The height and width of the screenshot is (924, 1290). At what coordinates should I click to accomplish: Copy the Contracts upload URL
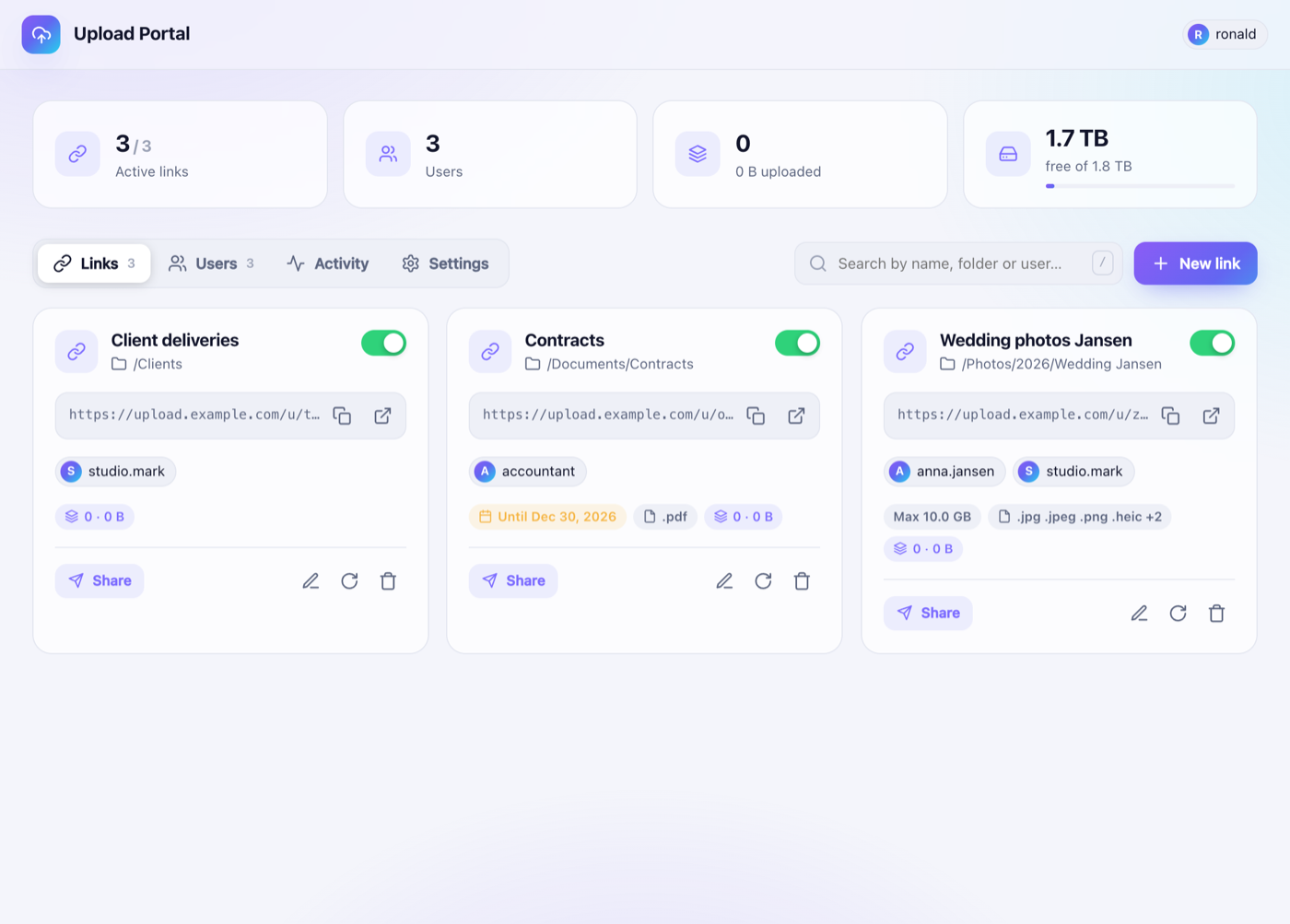coord(756,415)
